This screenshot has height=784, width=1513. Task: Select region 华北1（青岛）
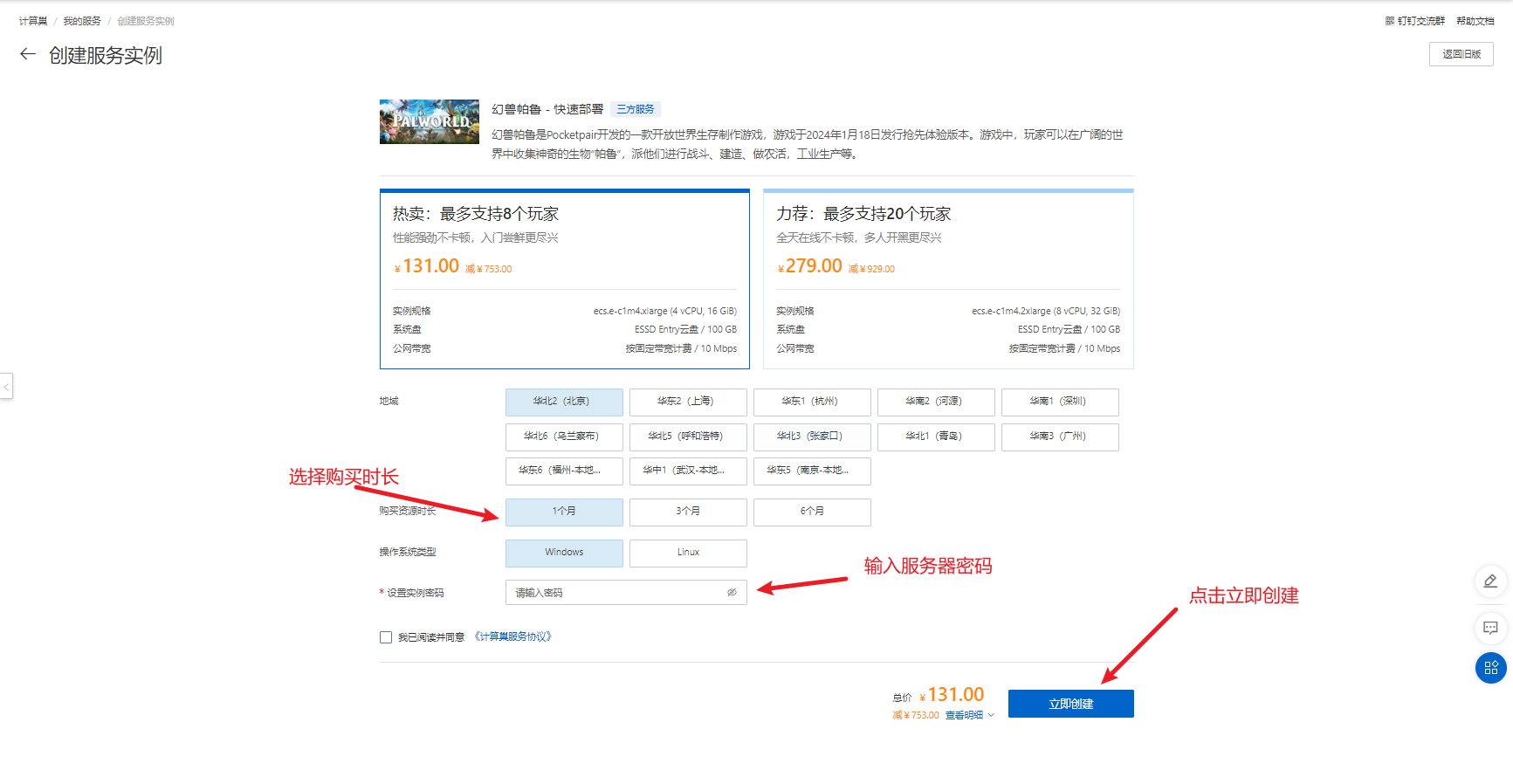click(936, 437)
